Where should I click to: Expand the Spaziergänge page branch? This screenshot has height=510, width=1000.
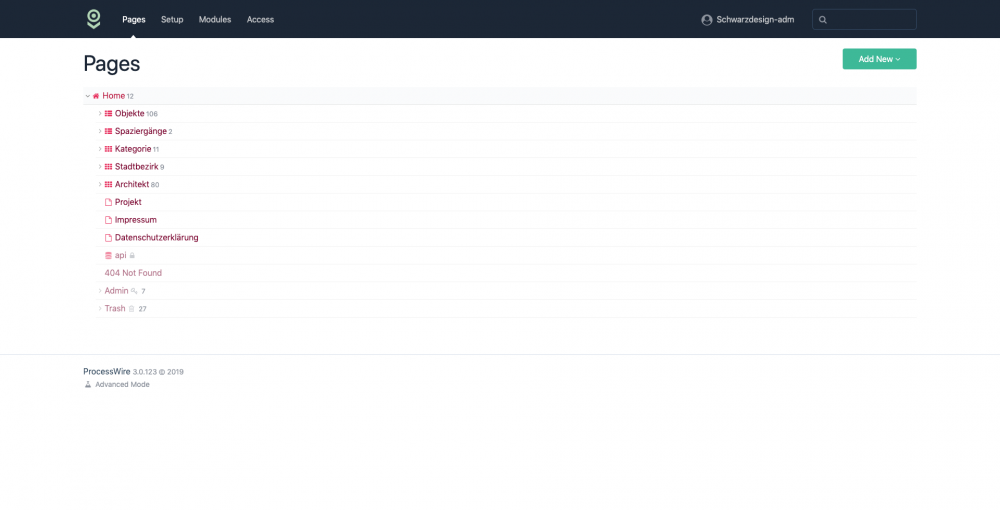coord(100,132)
